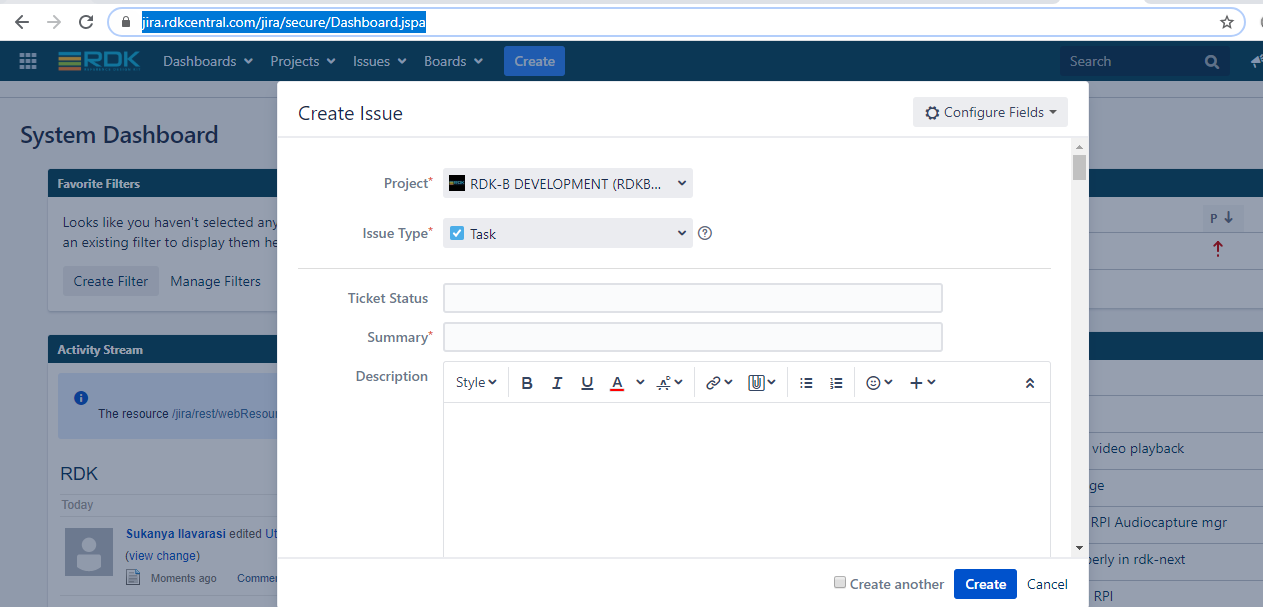Reload the page with refresh icon
1263x607 pixels.
click(87, 21)
